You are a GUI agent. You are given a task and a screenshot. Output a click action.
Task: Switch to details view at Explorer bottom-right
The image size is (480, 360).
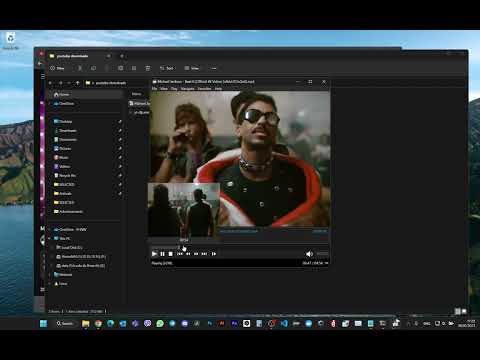457,311
